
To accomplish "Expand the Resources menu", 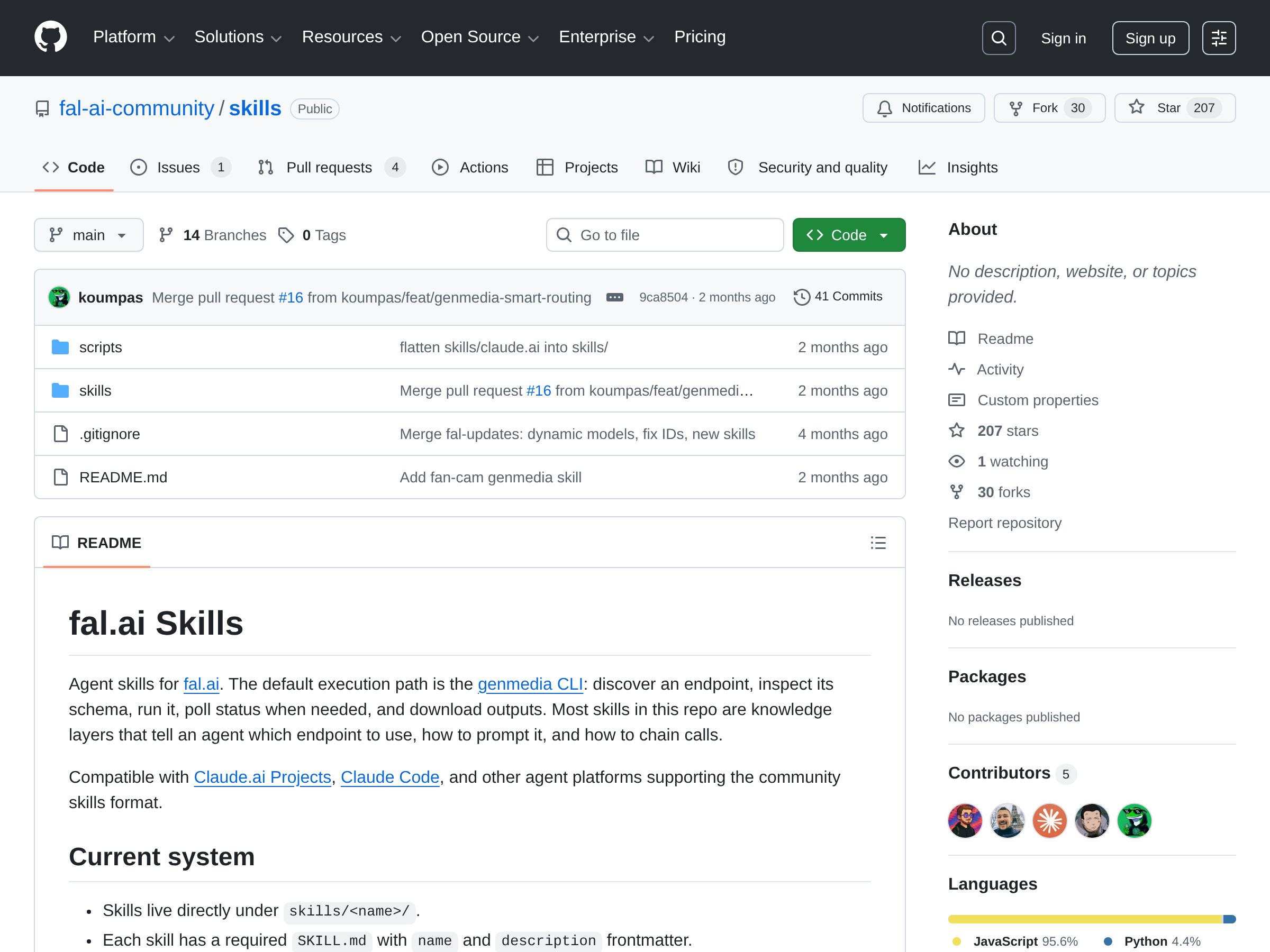I will 351,38.
